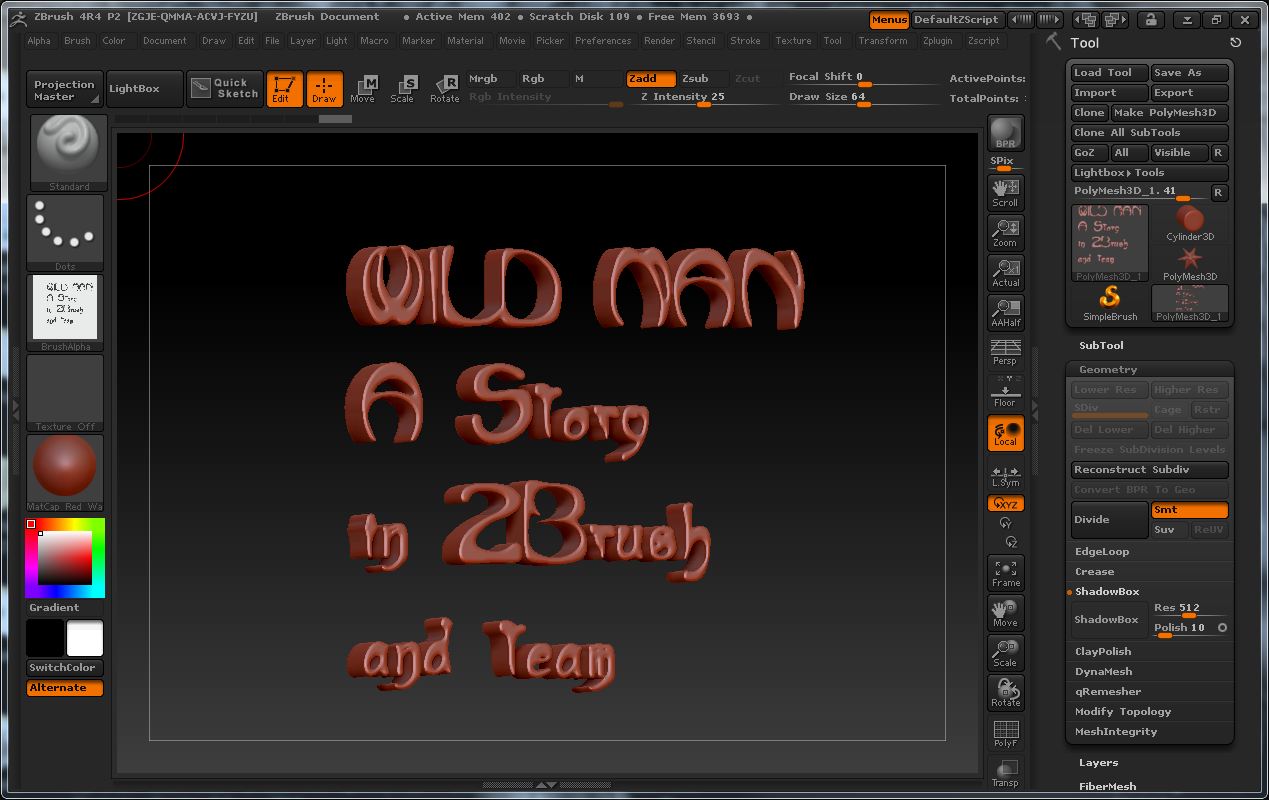The width and height of the screenshot is (1269, 800).
Task: Expand the qRemesher section
Action: (1108, 692)
